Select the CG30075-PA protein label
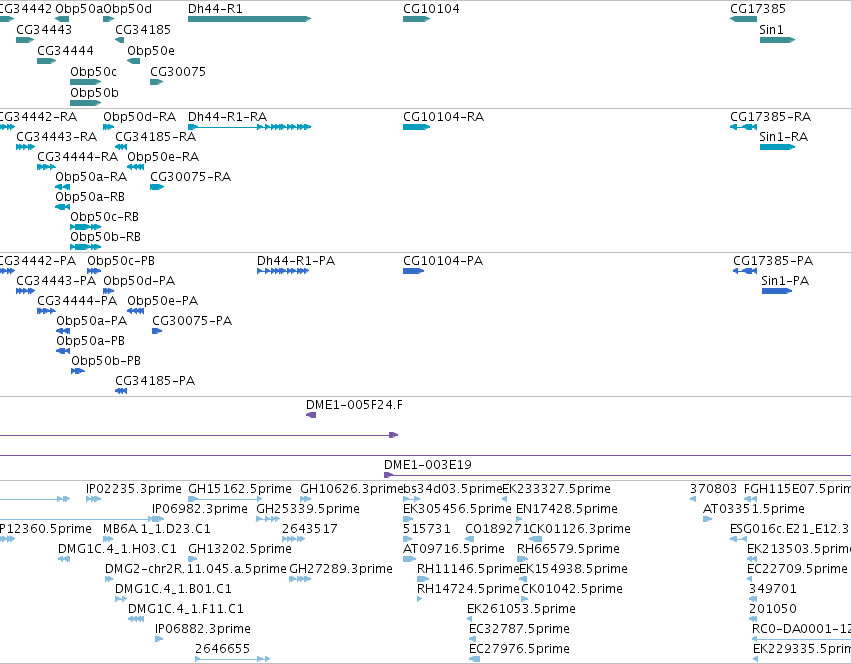The width and height of the screenshot is (851, 664). (192, 321)
